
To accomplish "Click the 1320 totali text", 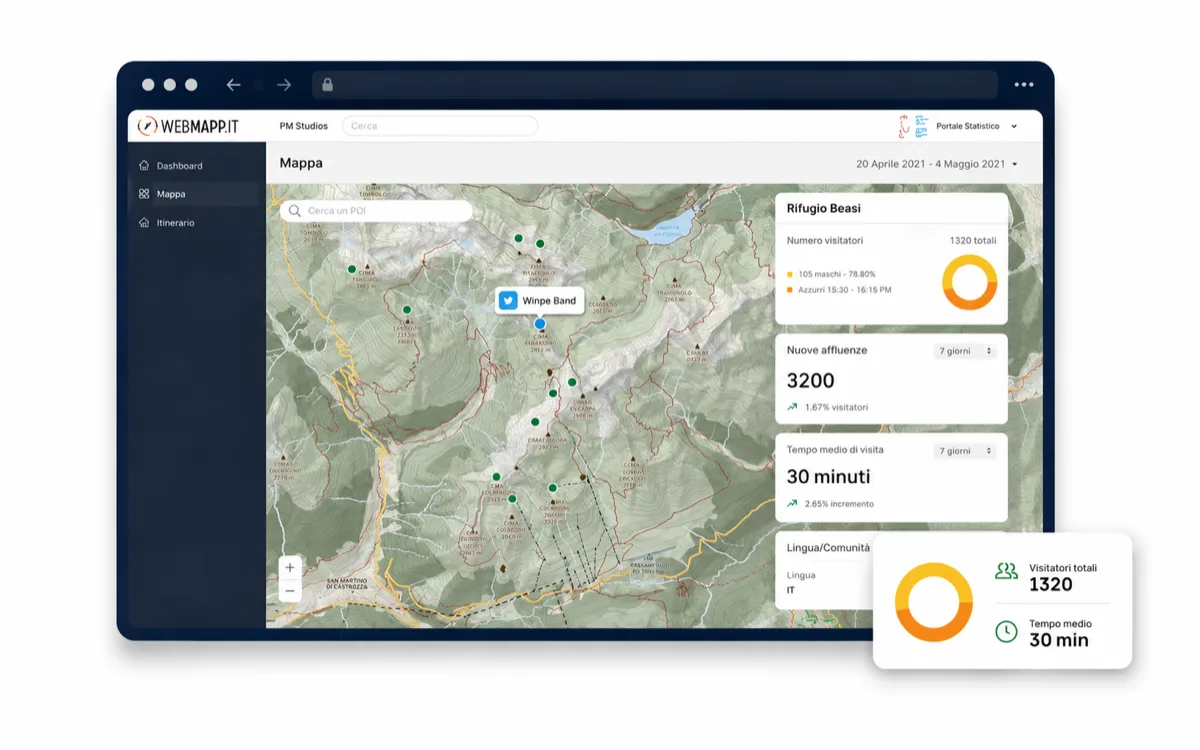I will coord(972,241).
